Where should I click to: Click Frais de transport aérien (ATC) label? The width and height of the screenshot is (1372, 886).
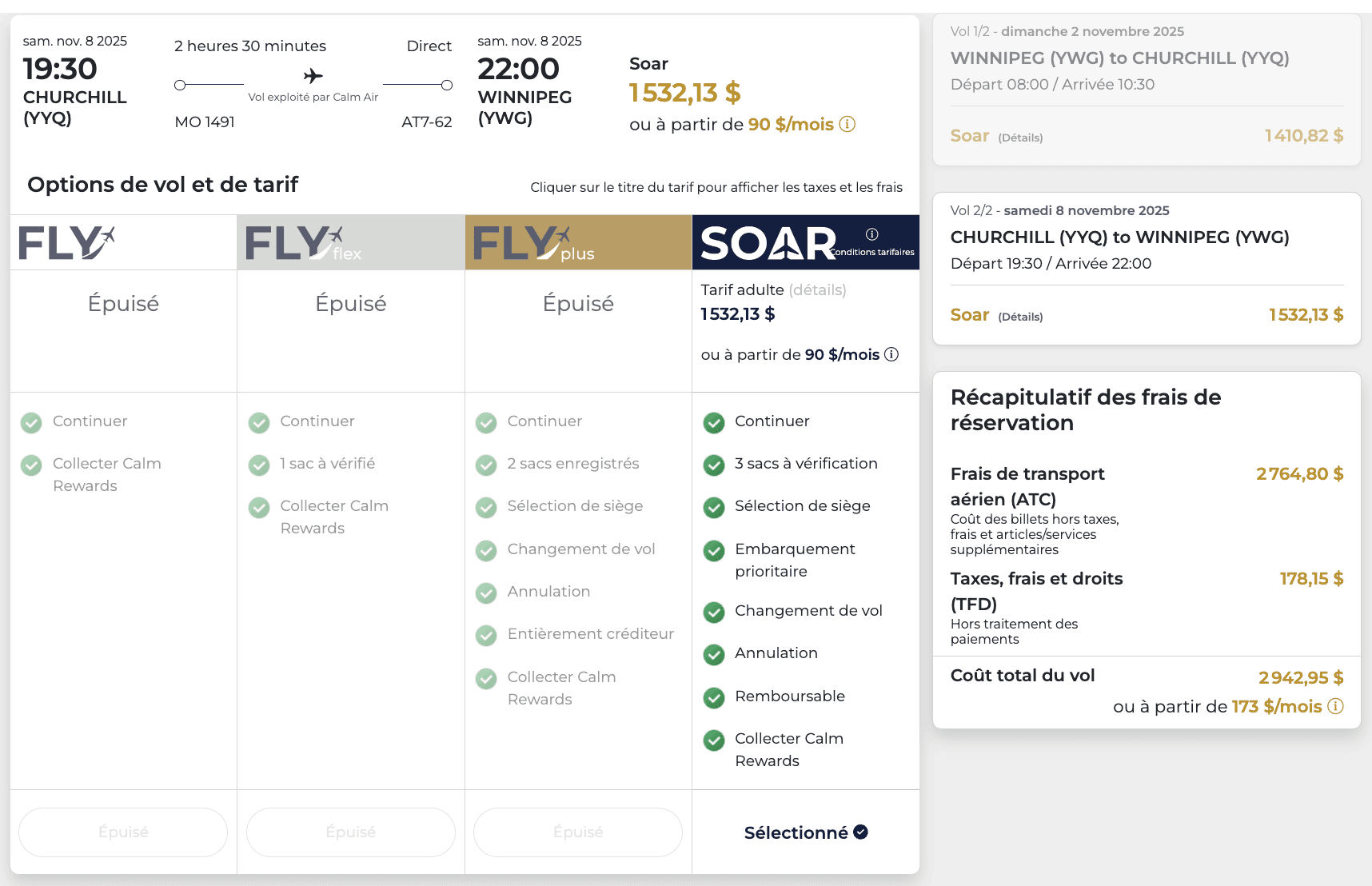(1027, 486)
